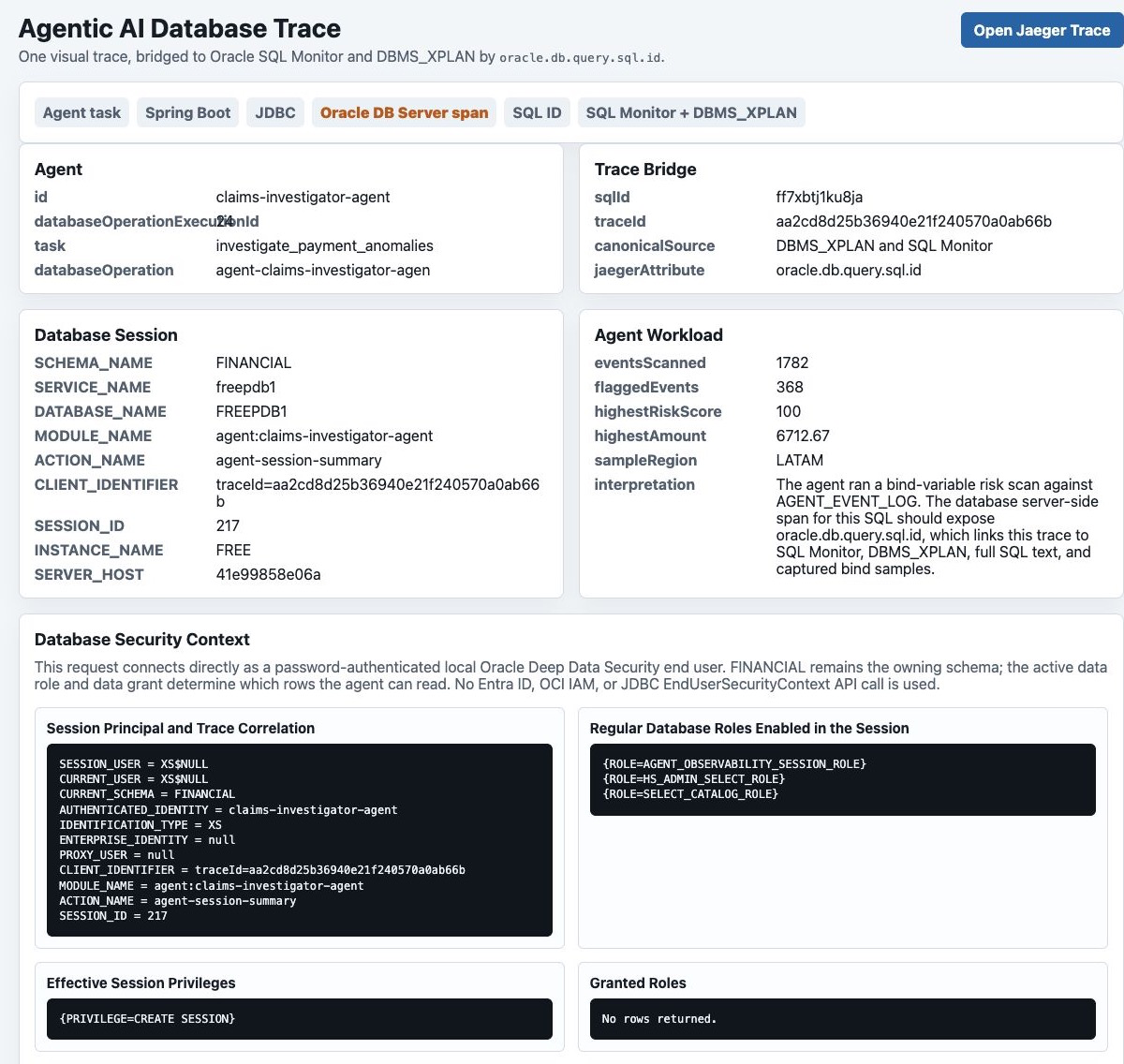Click the sqlId value ff7xbtj1ku8ja
The height and width of the screenshot is (1064, 1124).
click(820, 197)
